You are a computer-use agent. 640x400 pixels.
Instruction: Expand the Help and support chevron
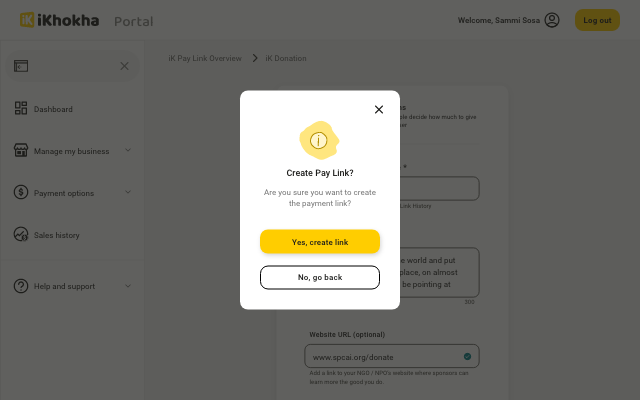point(128,286)
